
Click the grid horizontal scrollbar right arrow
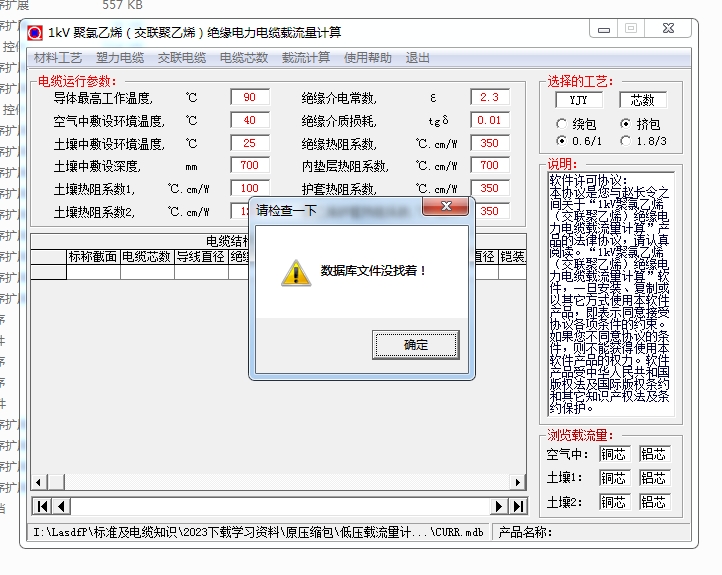tap(518, 482)
